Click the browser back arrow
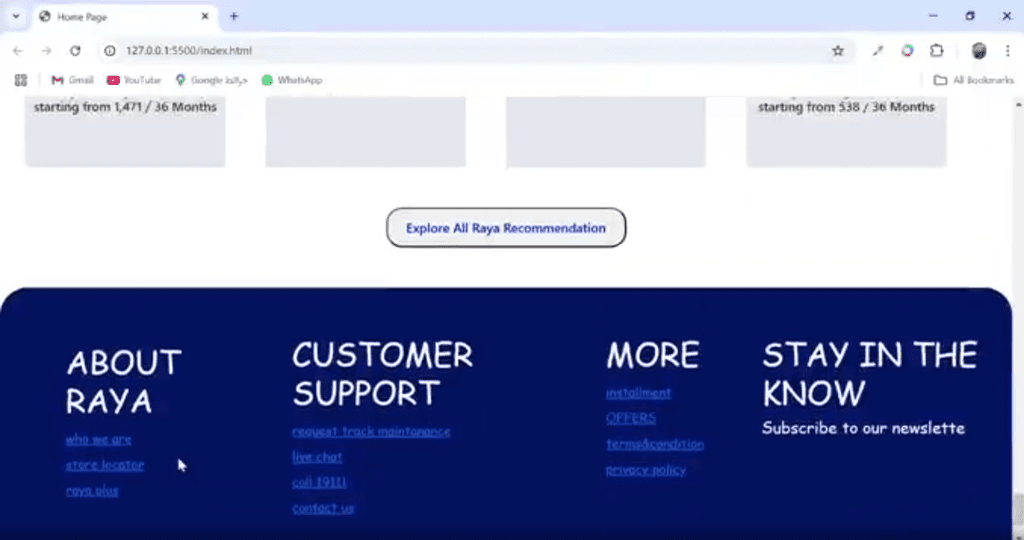 coord(18,50)
